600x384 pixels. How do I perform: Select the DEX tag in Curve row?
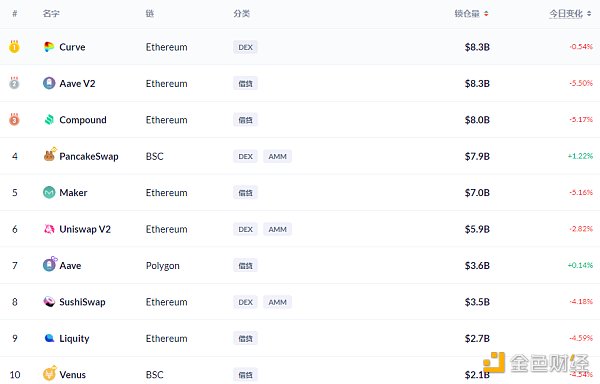[245, 47]
